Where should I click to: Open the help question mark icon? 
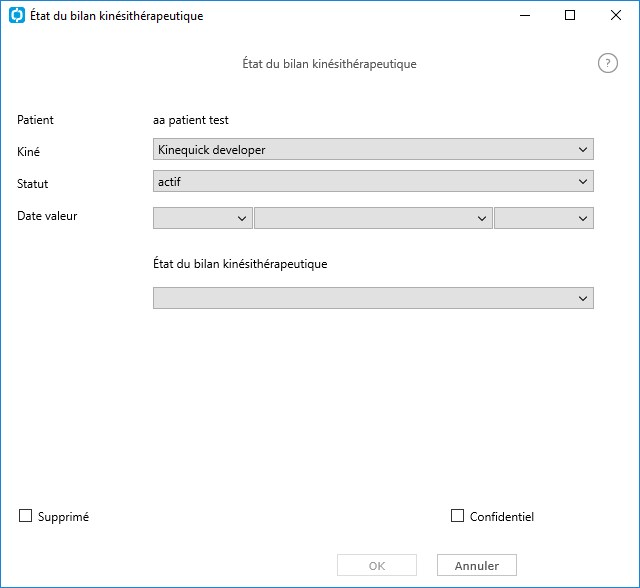pyautogui.click(x=607, y=63)
